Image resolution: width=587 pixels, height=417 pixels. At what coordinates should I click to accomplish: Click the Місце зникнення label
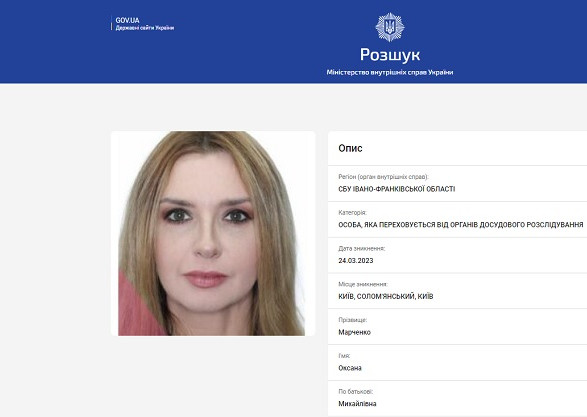pos(363,284)
